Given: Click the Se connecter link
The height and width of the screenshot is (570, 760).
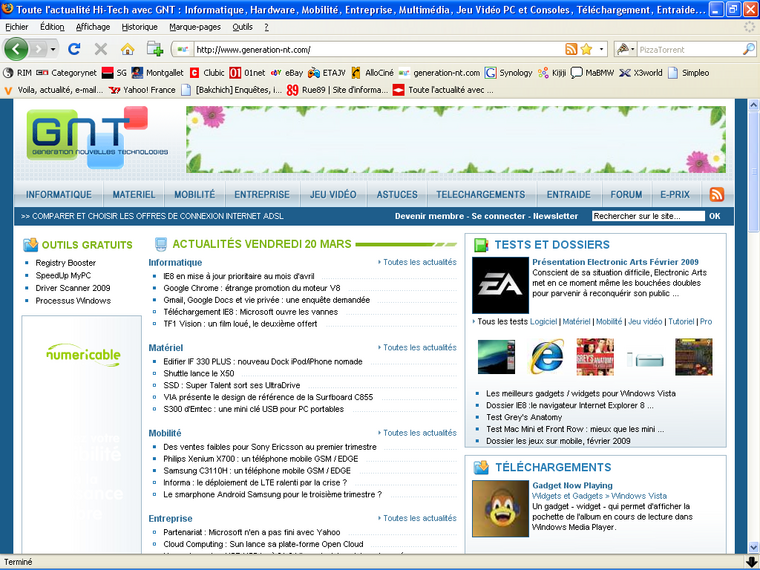Looking at the screenshot, I should (x=498, y=216).
